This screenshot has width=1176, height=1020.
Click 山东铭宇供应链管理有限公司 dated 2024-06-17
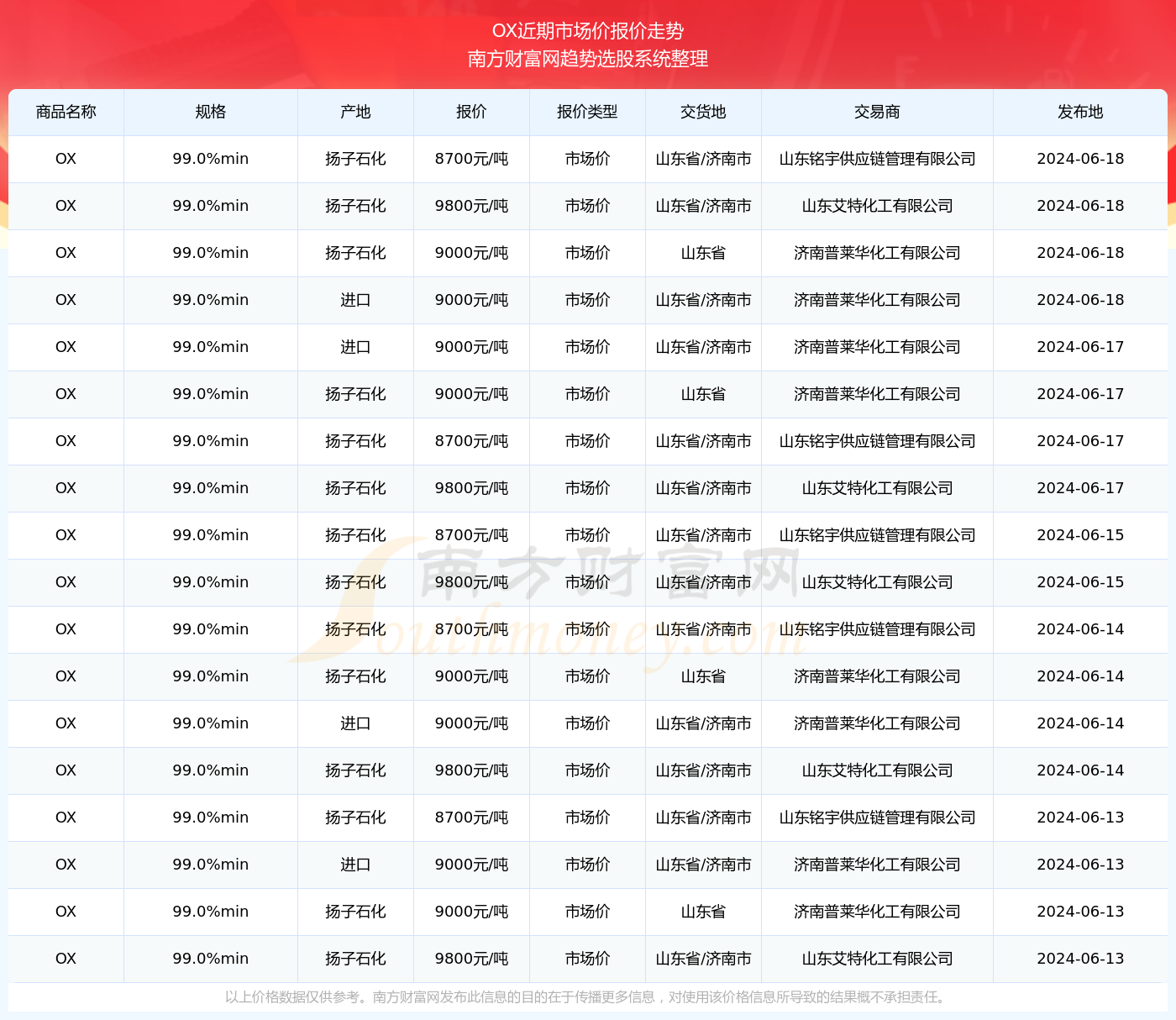[x=877, y=441]
